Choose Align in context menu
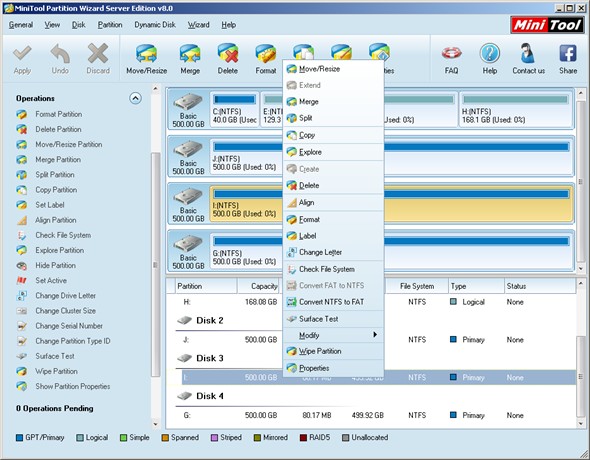The height and width of the screenshot is (460, 590). coord(333,203)
